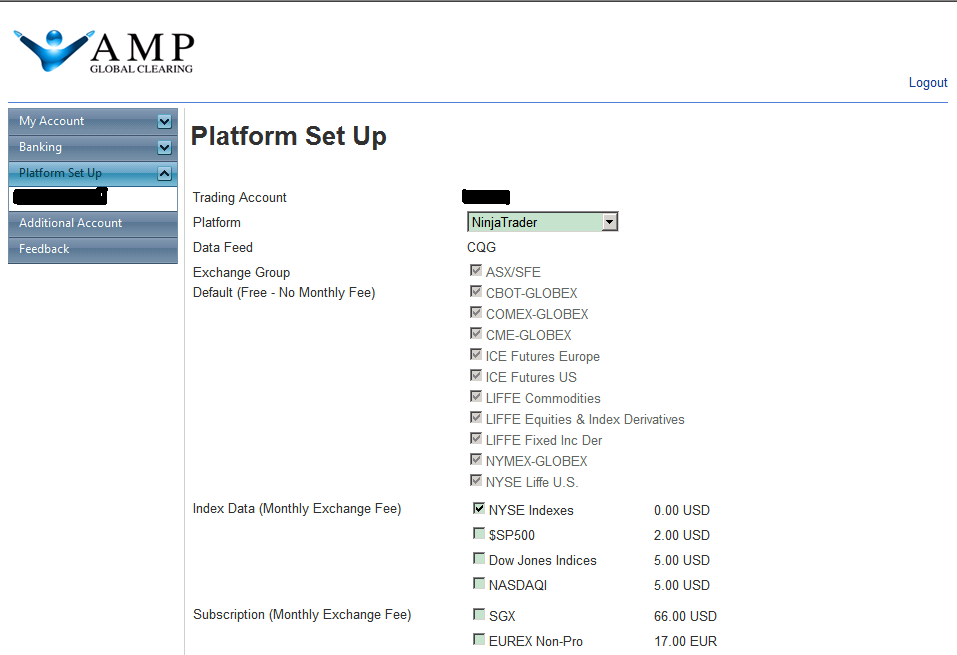Click the platform dropdown arrow button
Screen dimensions: 957x655
609,222
